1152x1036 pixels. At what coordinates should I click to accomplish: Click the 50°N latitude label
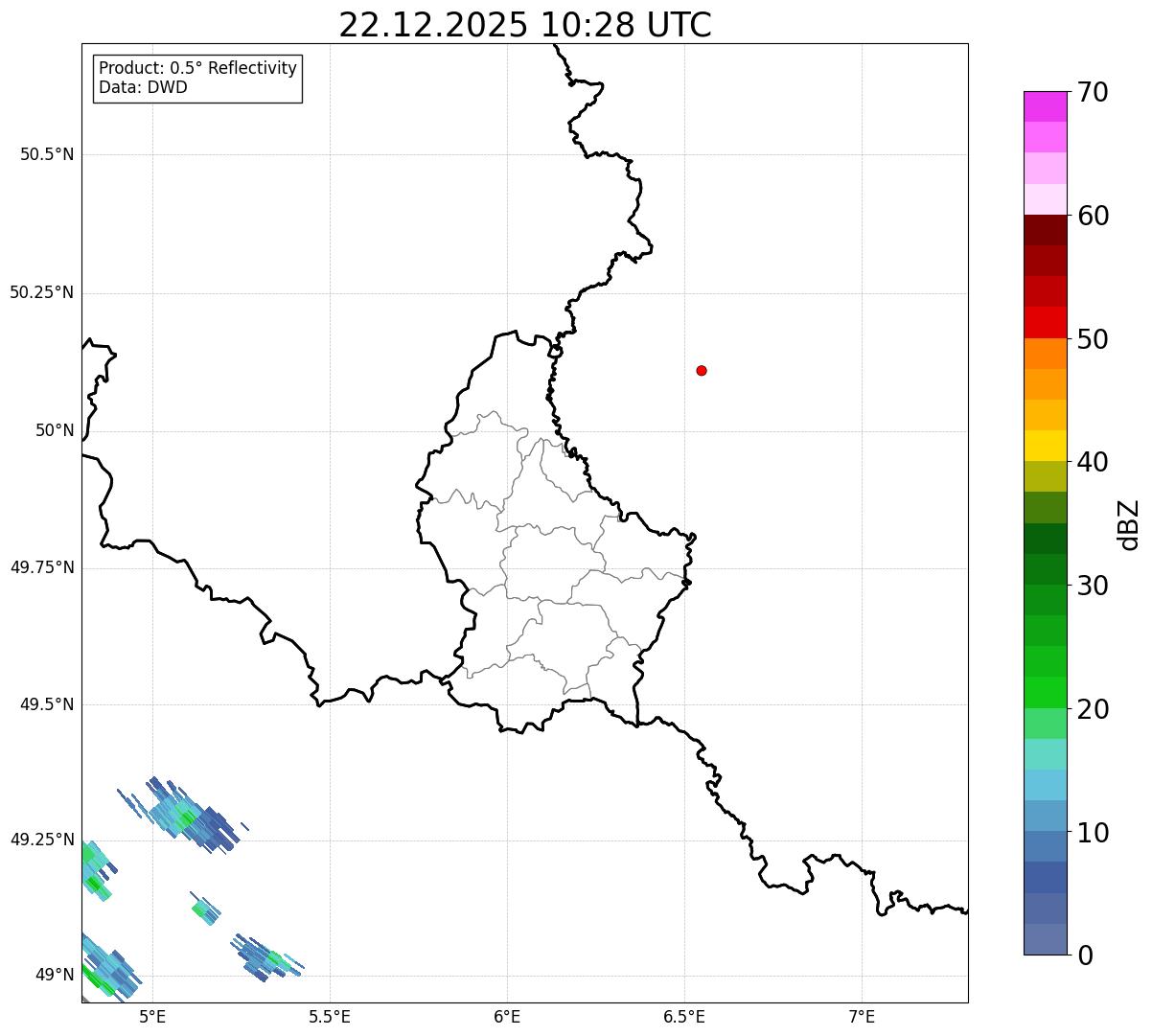point(55,430)
